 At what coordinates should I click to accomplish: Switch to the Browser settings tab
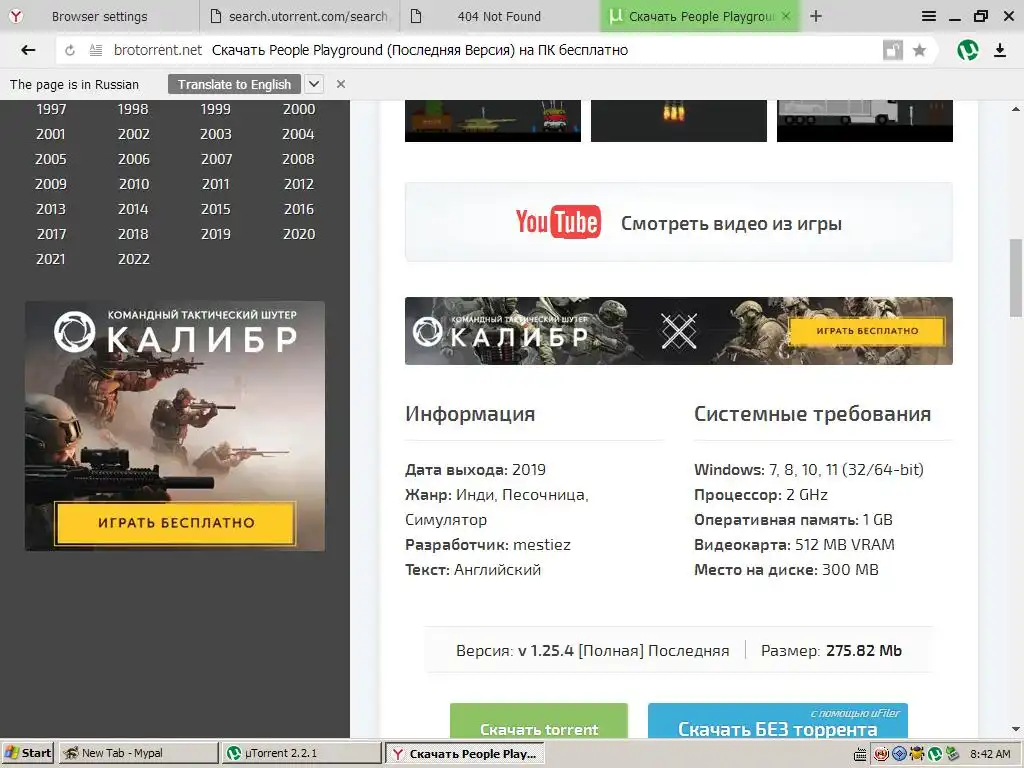click(99, 16)
